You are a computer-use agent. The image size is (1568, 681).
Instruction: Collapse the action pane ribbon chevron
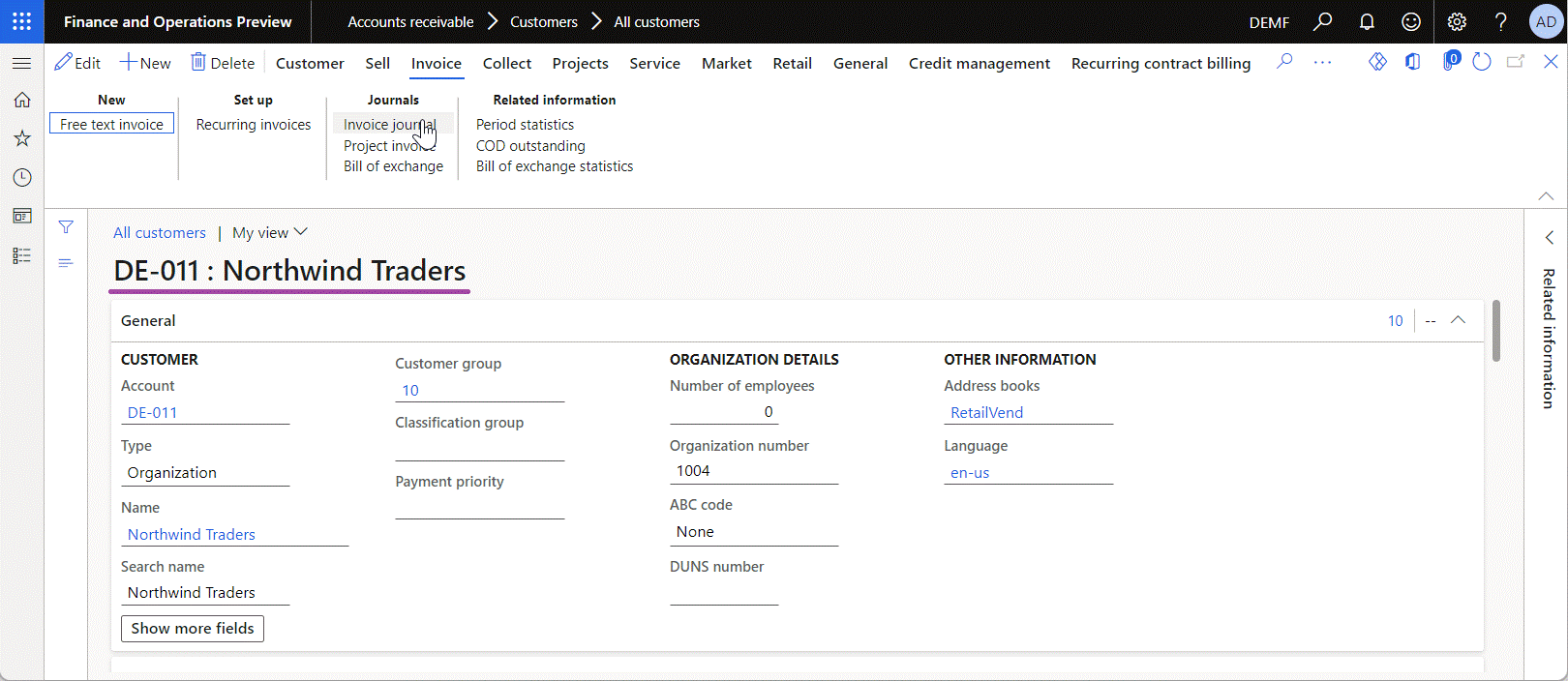1546,195
